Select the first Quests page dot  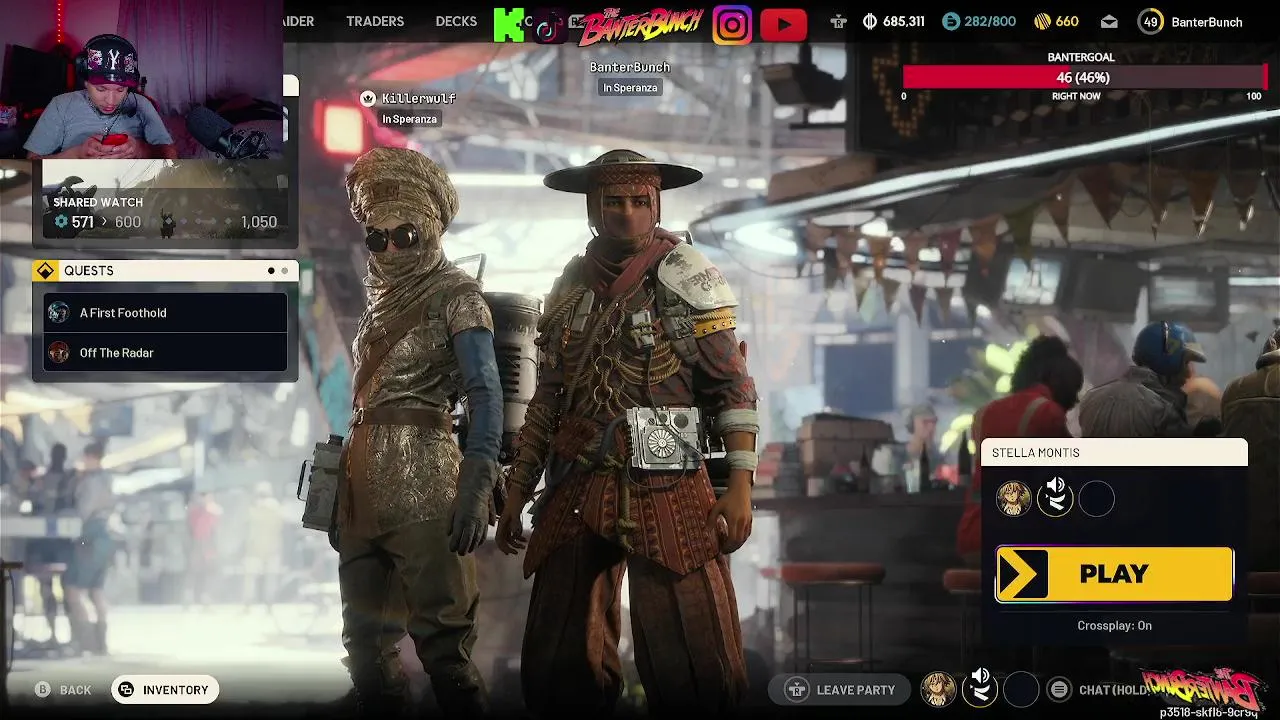pyautogui.click(x=271, y=271)
